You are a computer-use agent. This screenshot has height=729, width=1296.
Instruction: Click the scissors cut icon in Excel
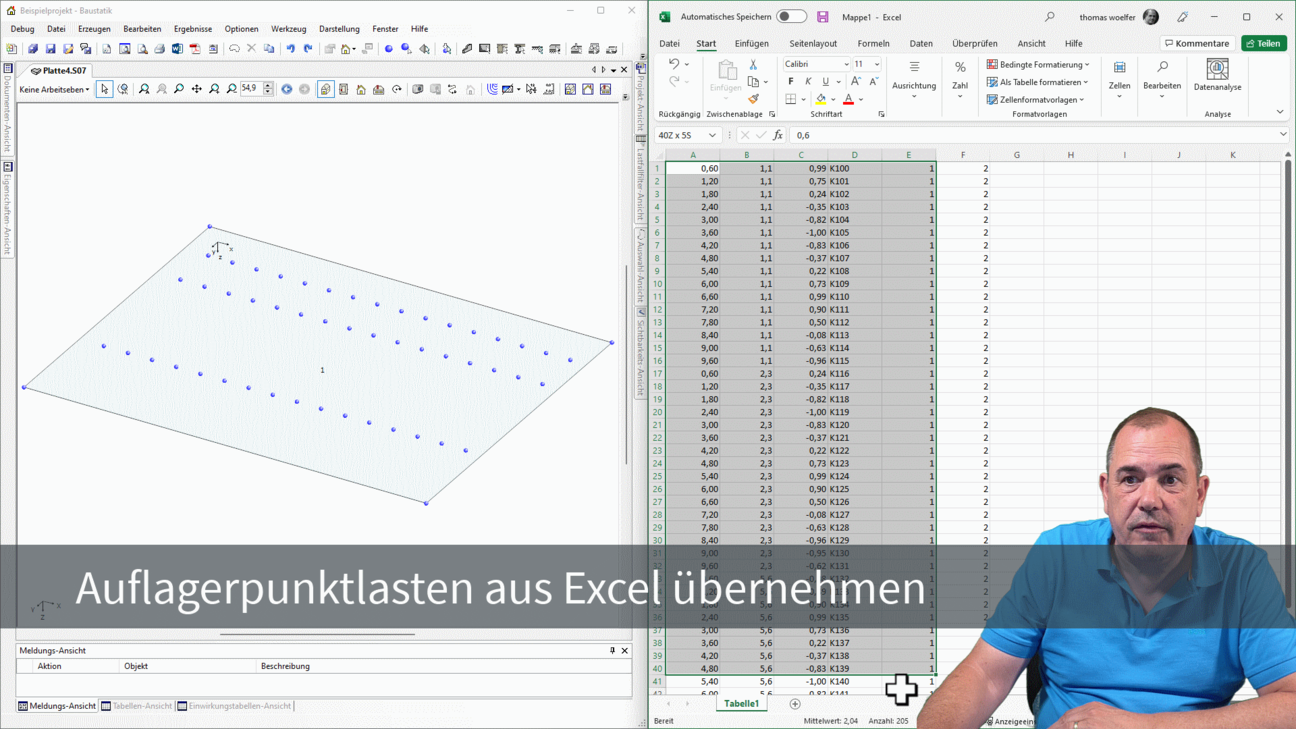[753, 64]
